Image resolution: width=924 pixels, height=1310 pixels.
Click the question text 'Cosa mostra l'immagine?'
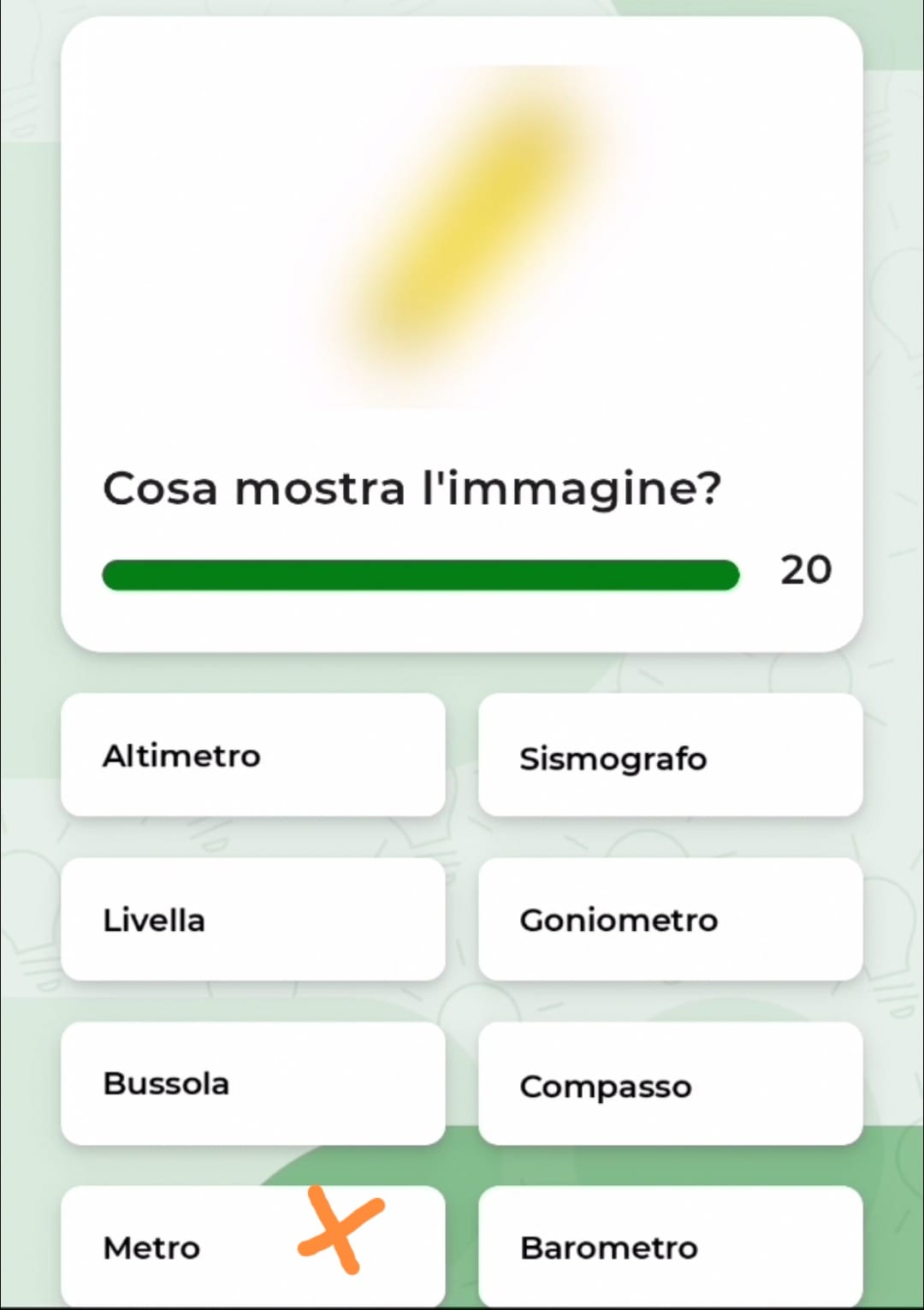click(412, 489)
